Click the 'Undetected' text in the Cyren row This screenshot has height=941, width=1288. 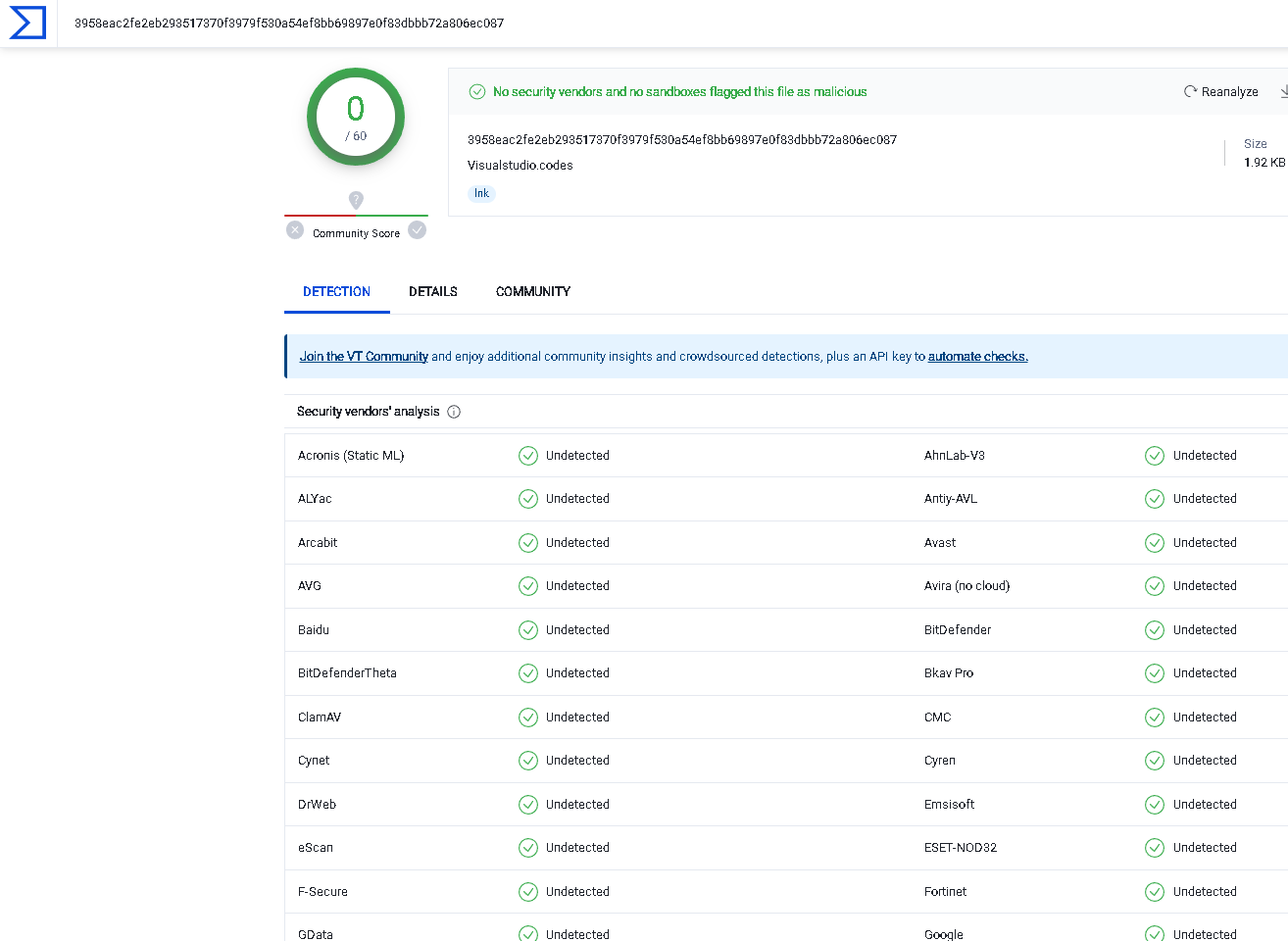[x=1205, y=761]
